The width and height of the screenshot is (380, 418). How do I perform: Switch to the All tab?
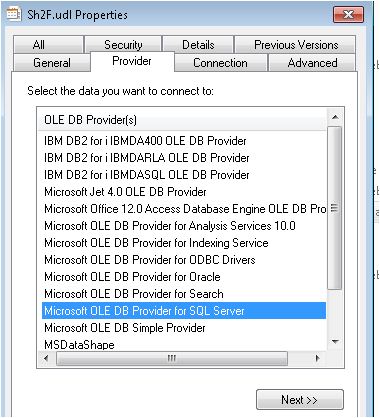pos(49,45)
